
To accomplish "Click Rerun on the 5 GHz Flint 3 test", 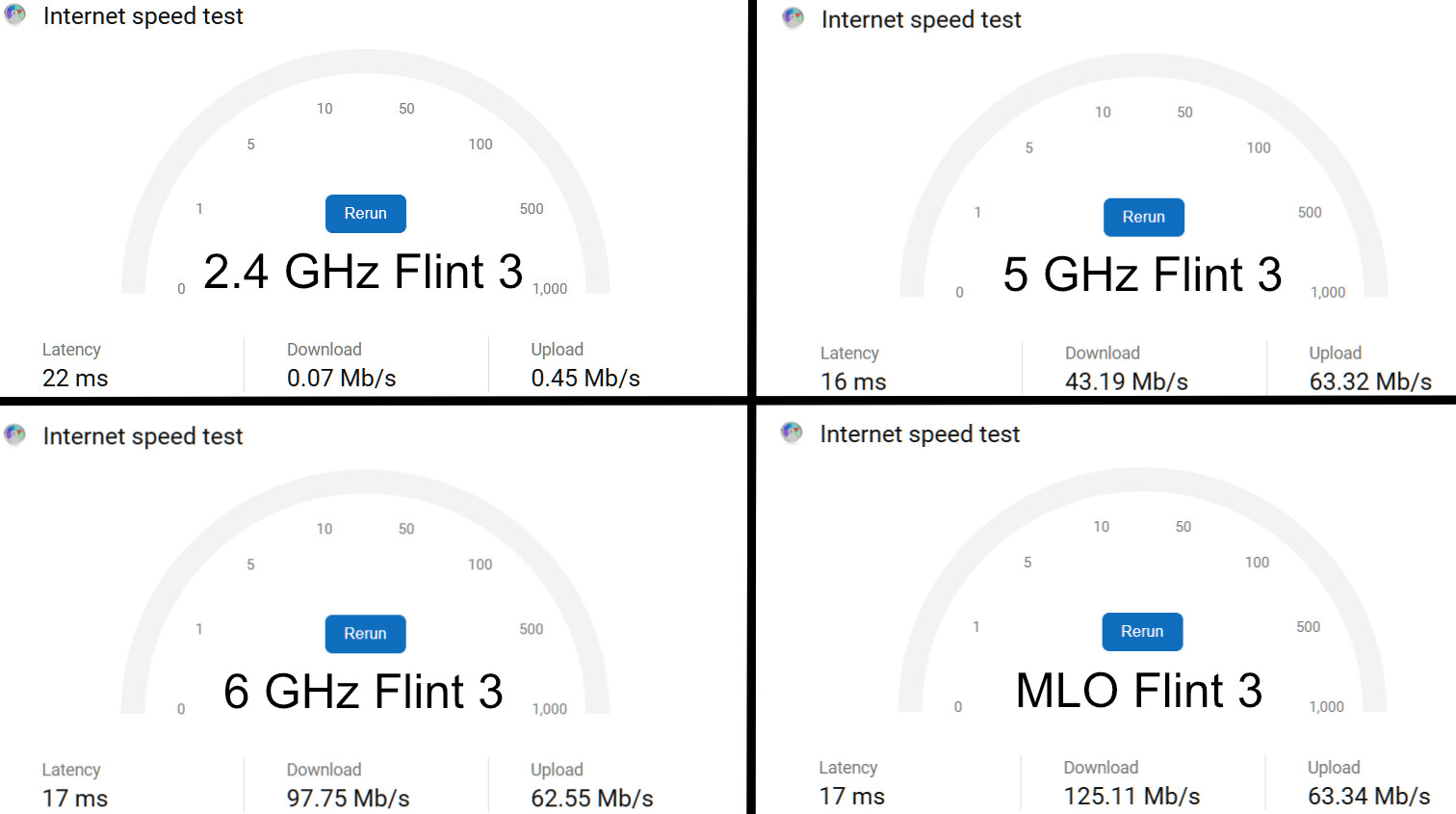I will (1143, 218).
